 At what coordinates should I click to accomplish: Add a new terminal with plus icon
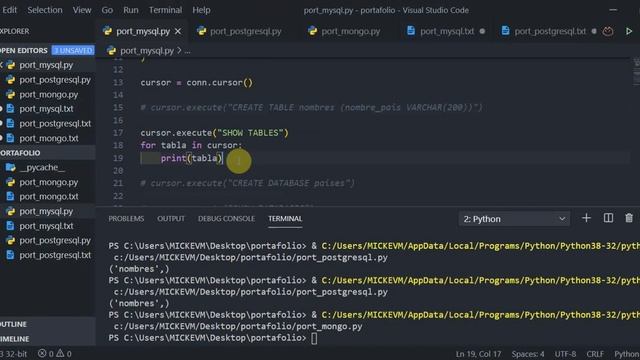586,218
